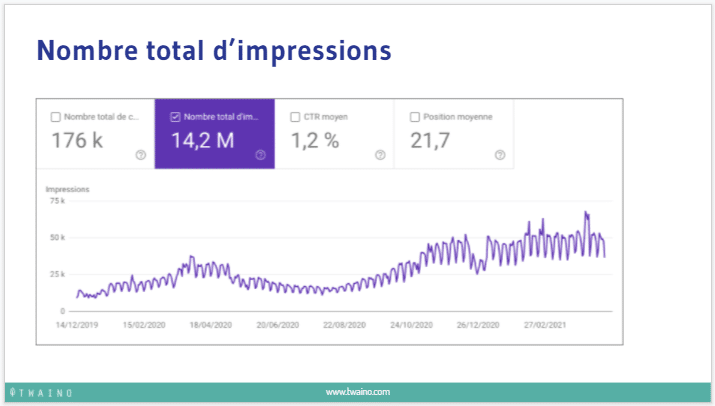
Task: Click the 75 k axis value
Action: (x=57, y=201)
